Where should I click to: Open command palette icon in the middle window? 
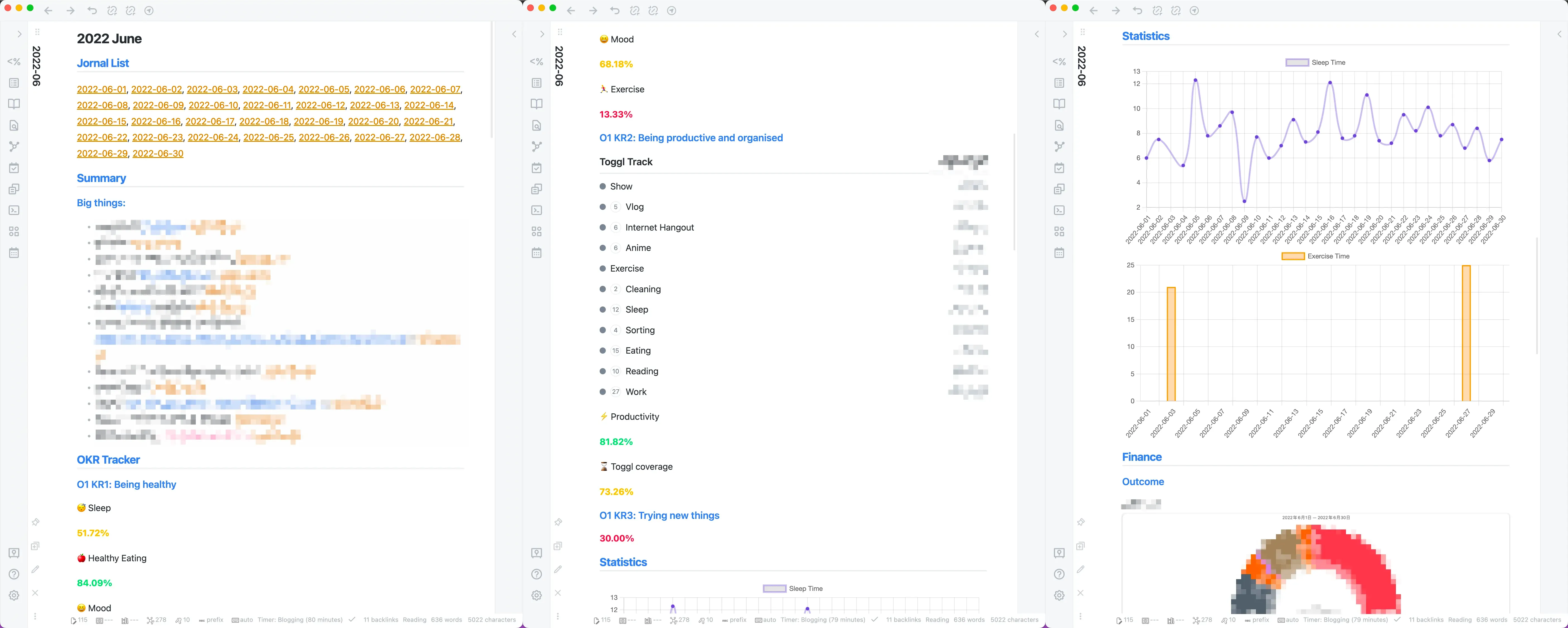click(536, 210)
